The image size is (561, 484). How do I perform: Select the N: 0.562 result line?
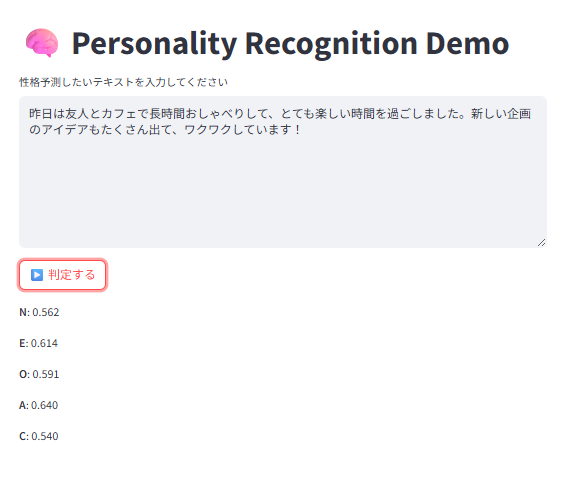click(x=39, y=312)
